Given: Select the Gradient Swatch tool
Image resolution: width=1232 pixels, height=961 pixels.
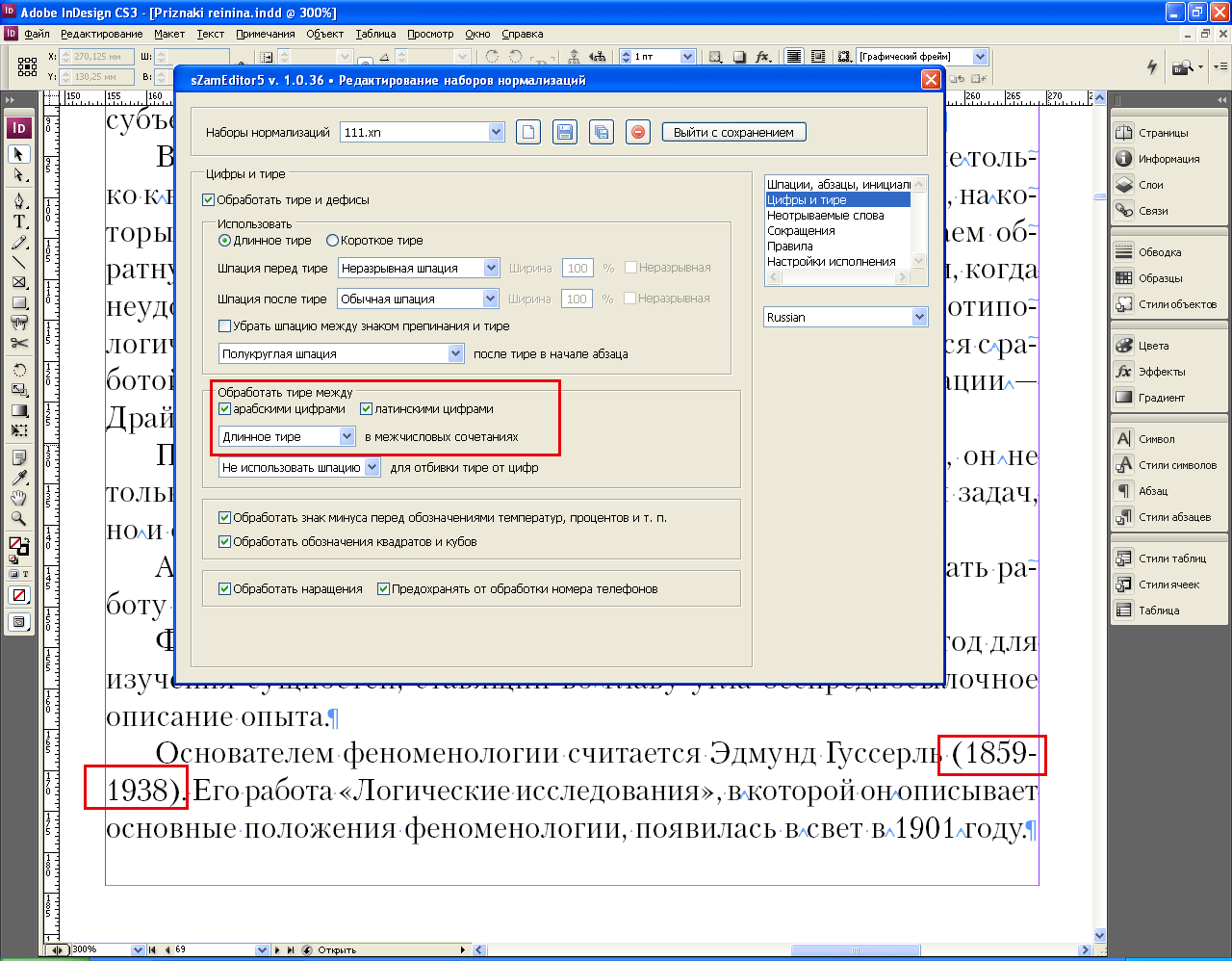Looking at the screenshot, I should 18,410.
